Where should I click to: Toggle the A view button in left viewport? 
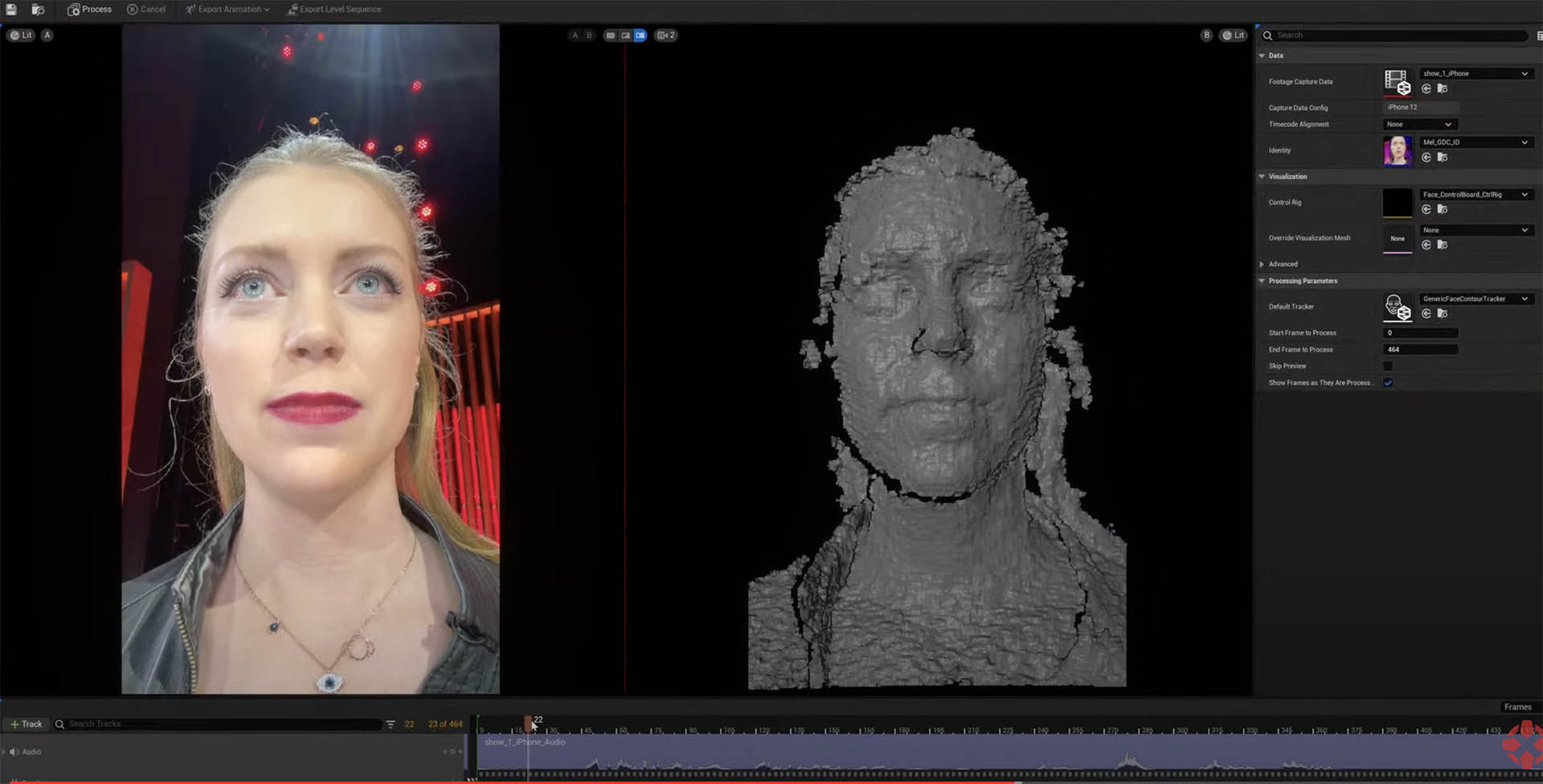coord(47,35)
